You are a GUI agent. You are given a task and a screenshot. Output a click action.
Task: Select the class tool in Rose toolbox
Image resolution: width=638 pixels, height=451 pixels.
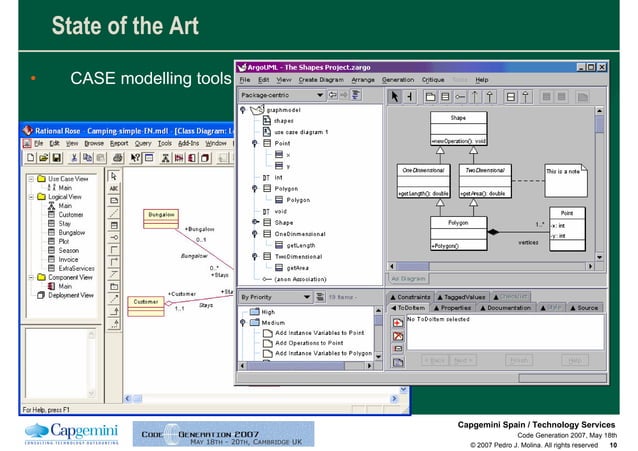[114, 225]
